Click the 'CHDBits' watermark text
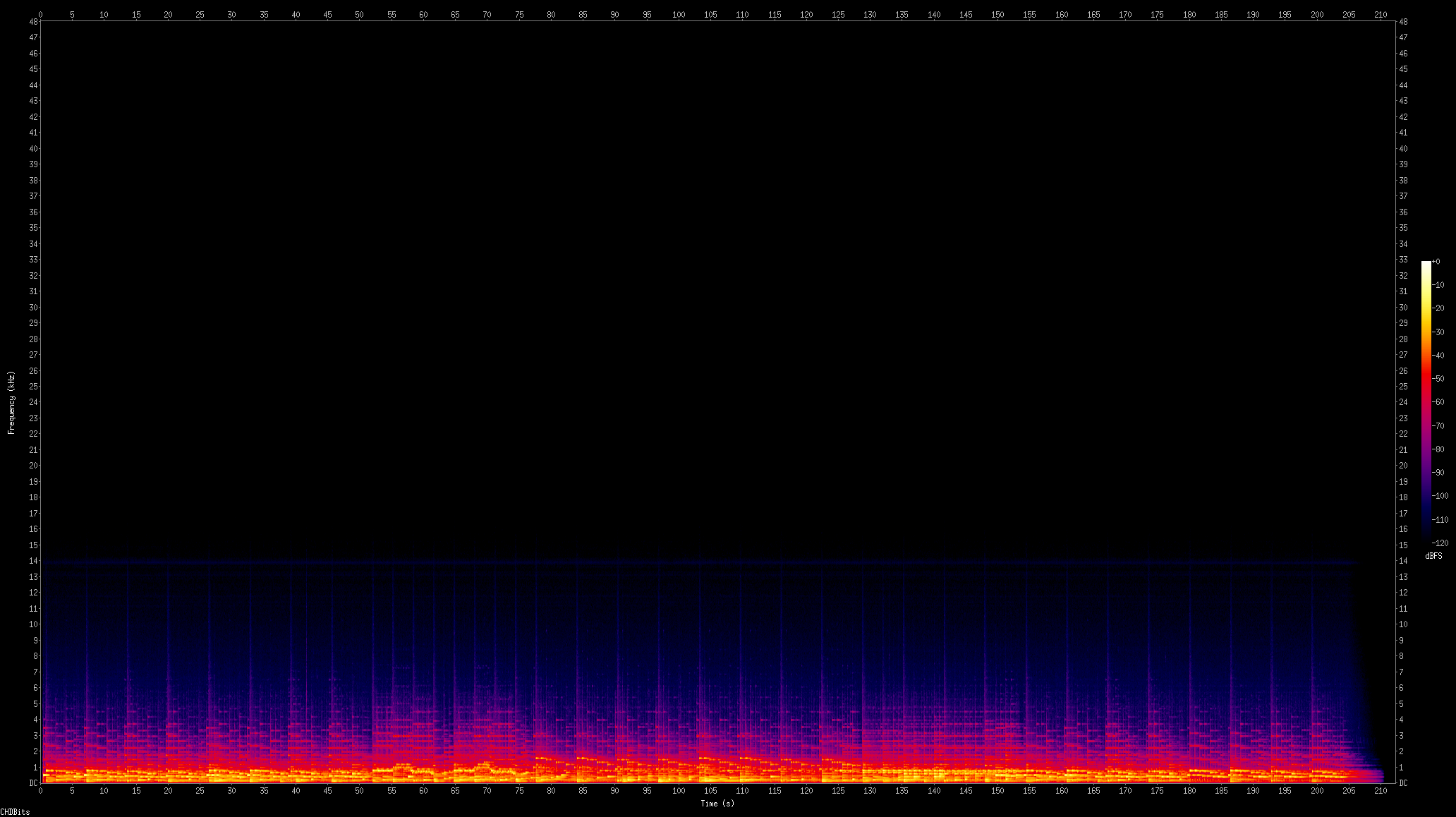Image resolution: width=1456 pixels, height=817 pixels. 15,812
